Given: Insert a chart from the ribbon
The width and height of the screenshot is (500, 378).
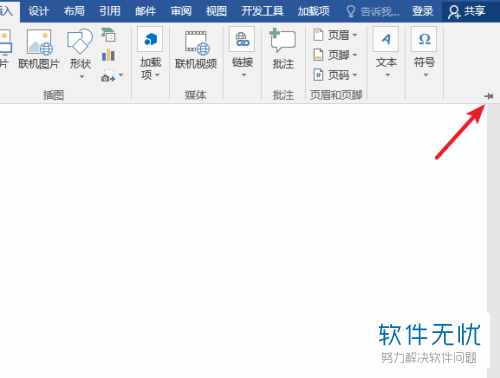Looking at the screenshot, I should tap(109, 55).
